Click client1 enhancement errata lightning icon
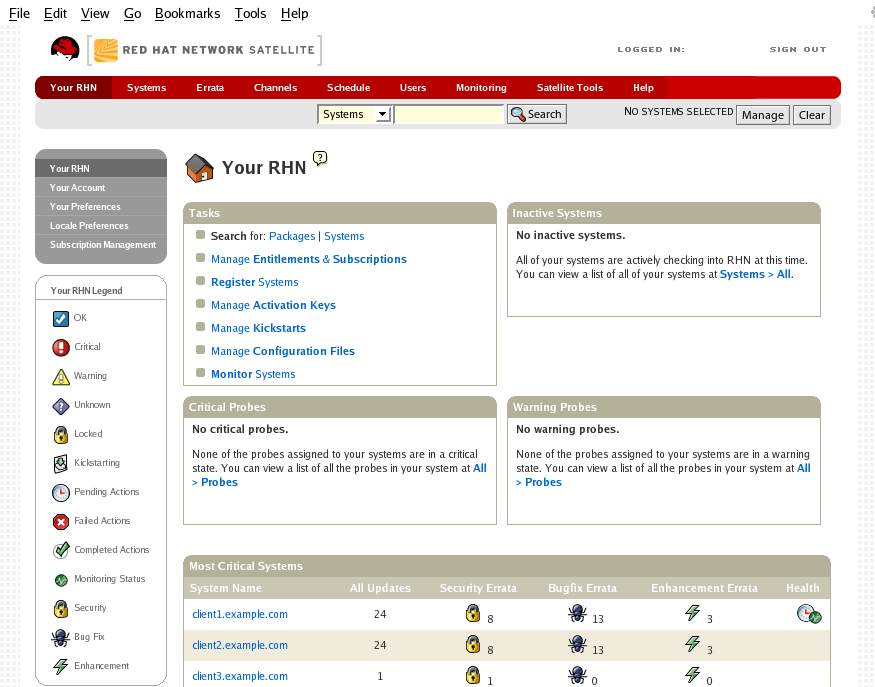875x687 pixels. tap(693, 613)
